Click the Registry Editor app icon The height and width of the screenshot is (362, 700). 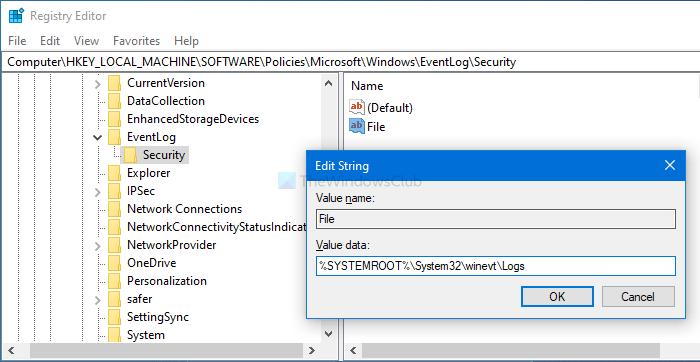coord(16,16)
